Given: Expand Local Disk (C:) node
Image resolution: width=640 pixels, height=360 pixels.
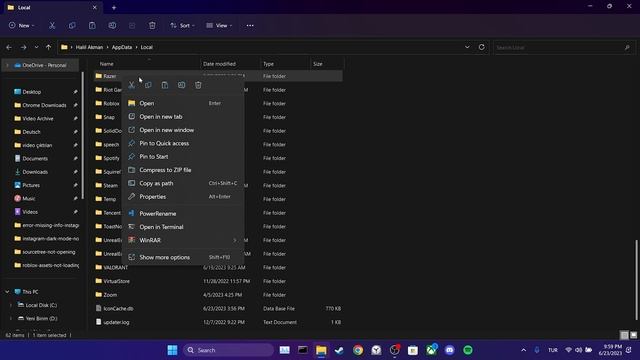Looking at the screenshot, I should pyautogui.click(x=11, y=305).
